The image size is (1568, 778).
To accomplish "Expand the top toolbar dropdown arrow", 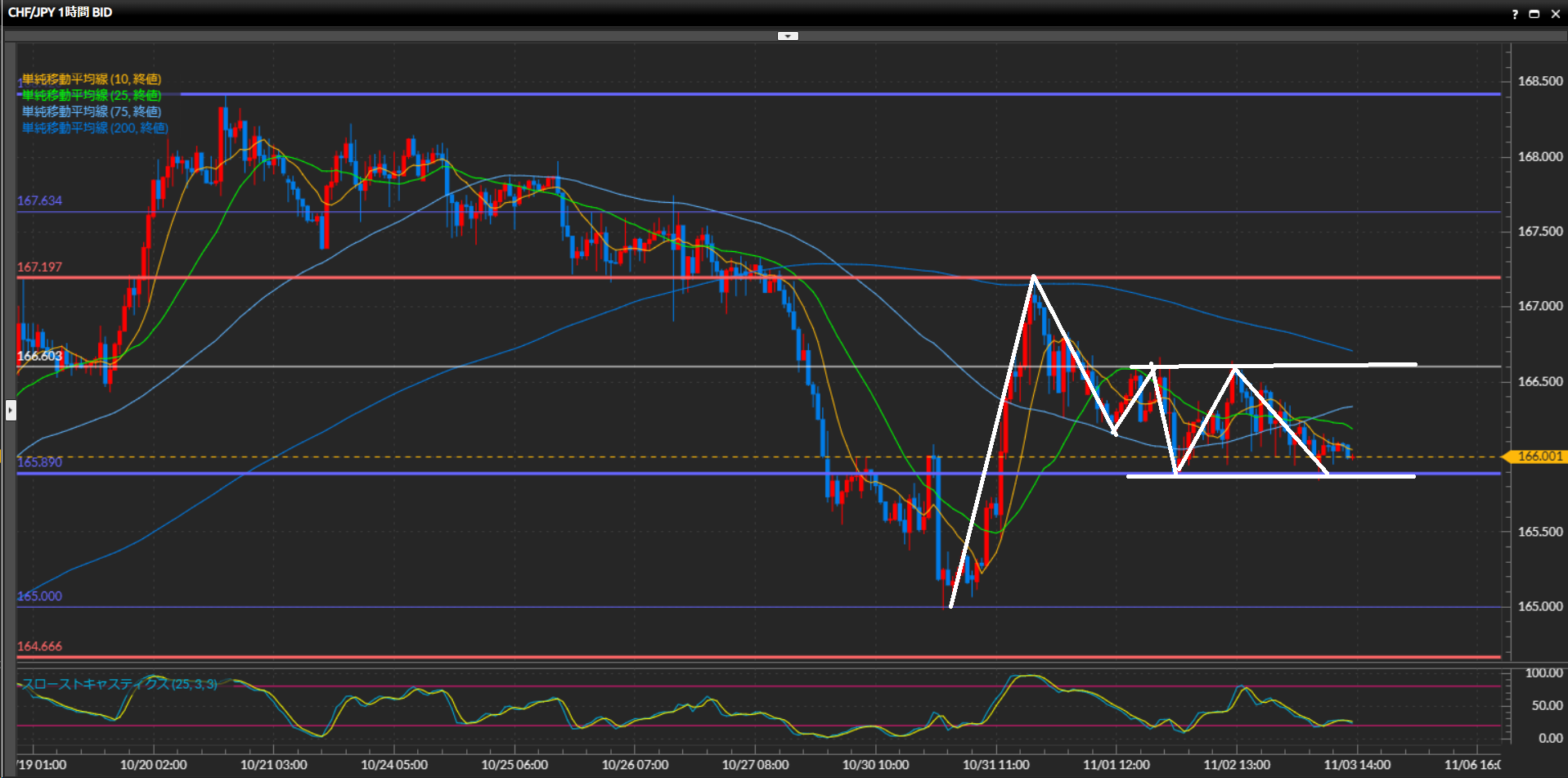I will pyautogui.click(x=787, y=36).
